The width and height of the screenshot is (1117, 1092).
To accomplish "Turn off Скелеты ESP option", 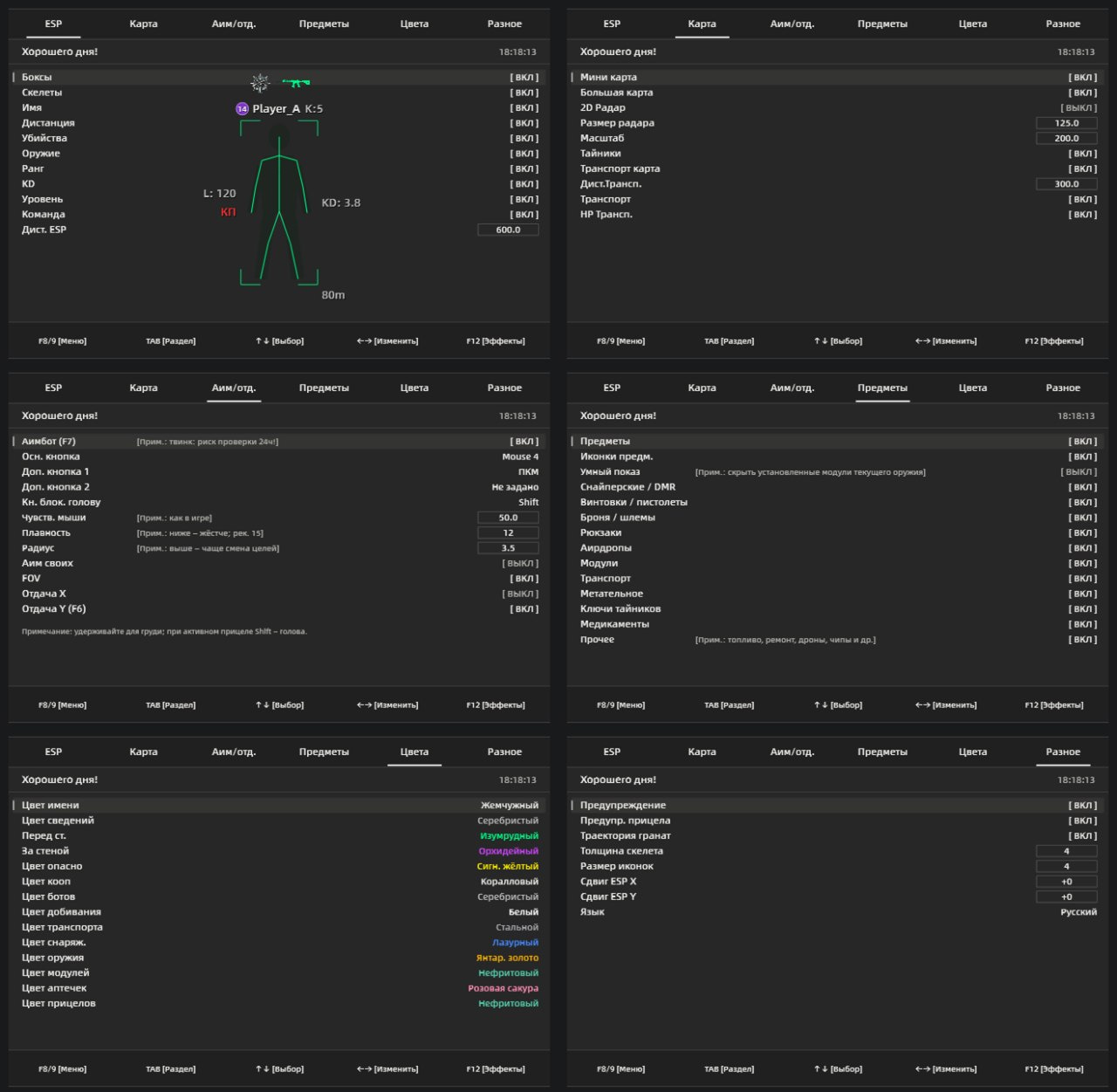I will 524,93.
